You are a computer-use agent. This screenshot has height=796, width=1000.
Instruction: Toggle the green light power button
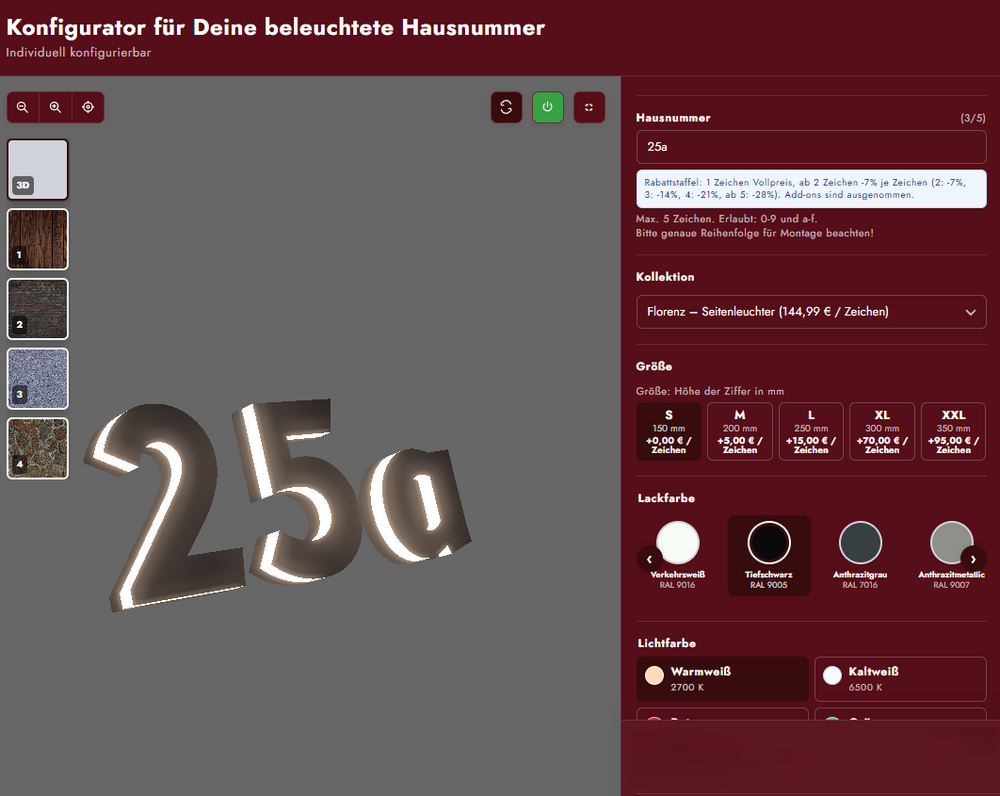[x=548, y=107]
